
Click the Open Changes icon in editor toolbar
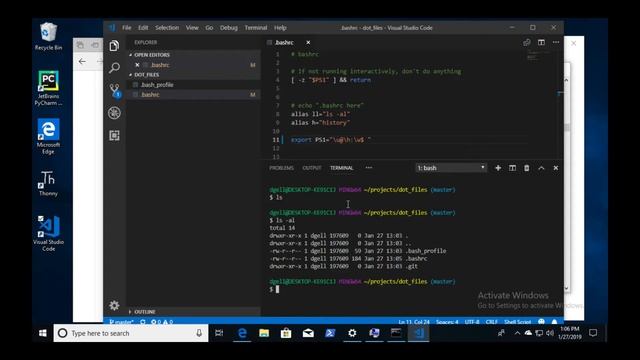pyautogui.click(x=527, y=42)
